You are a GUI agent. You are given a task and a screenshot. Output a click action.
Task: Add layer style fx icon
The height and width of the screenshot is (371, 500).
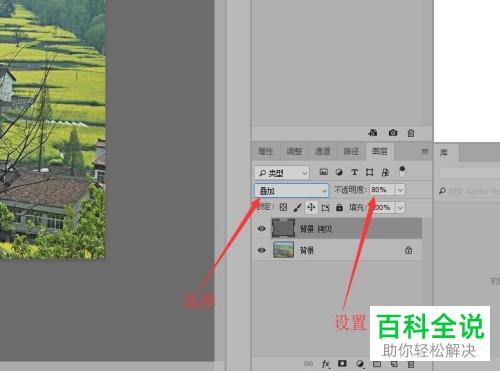pos(326,364)
